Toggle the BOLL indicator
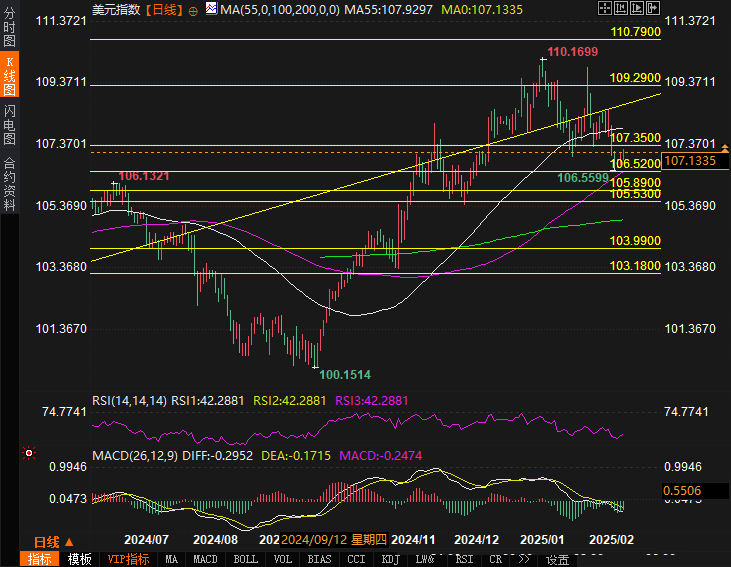The height and width of the screenshot is (567, 731). (x=245, y=559)
